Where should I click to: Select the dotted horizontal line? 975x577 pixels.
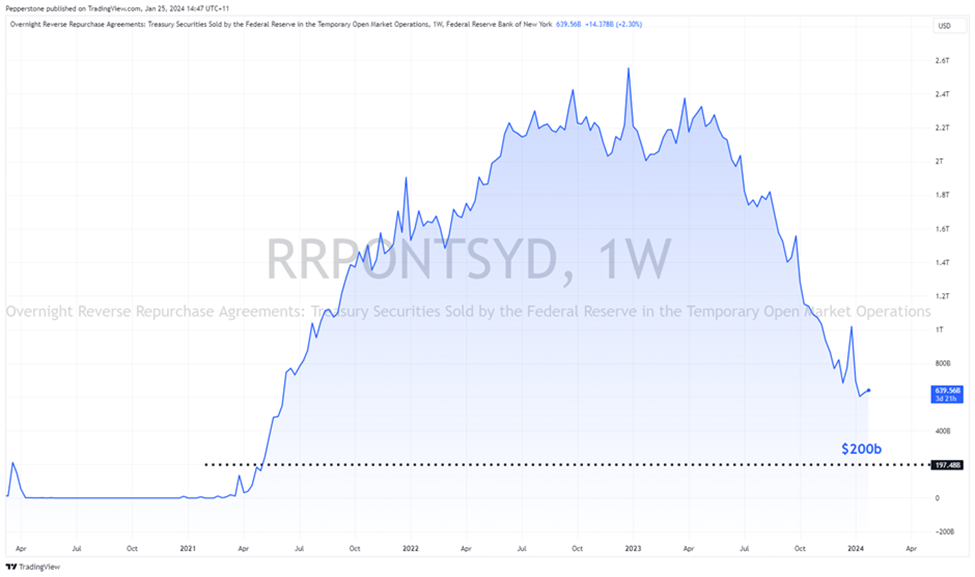coord(500,464)
